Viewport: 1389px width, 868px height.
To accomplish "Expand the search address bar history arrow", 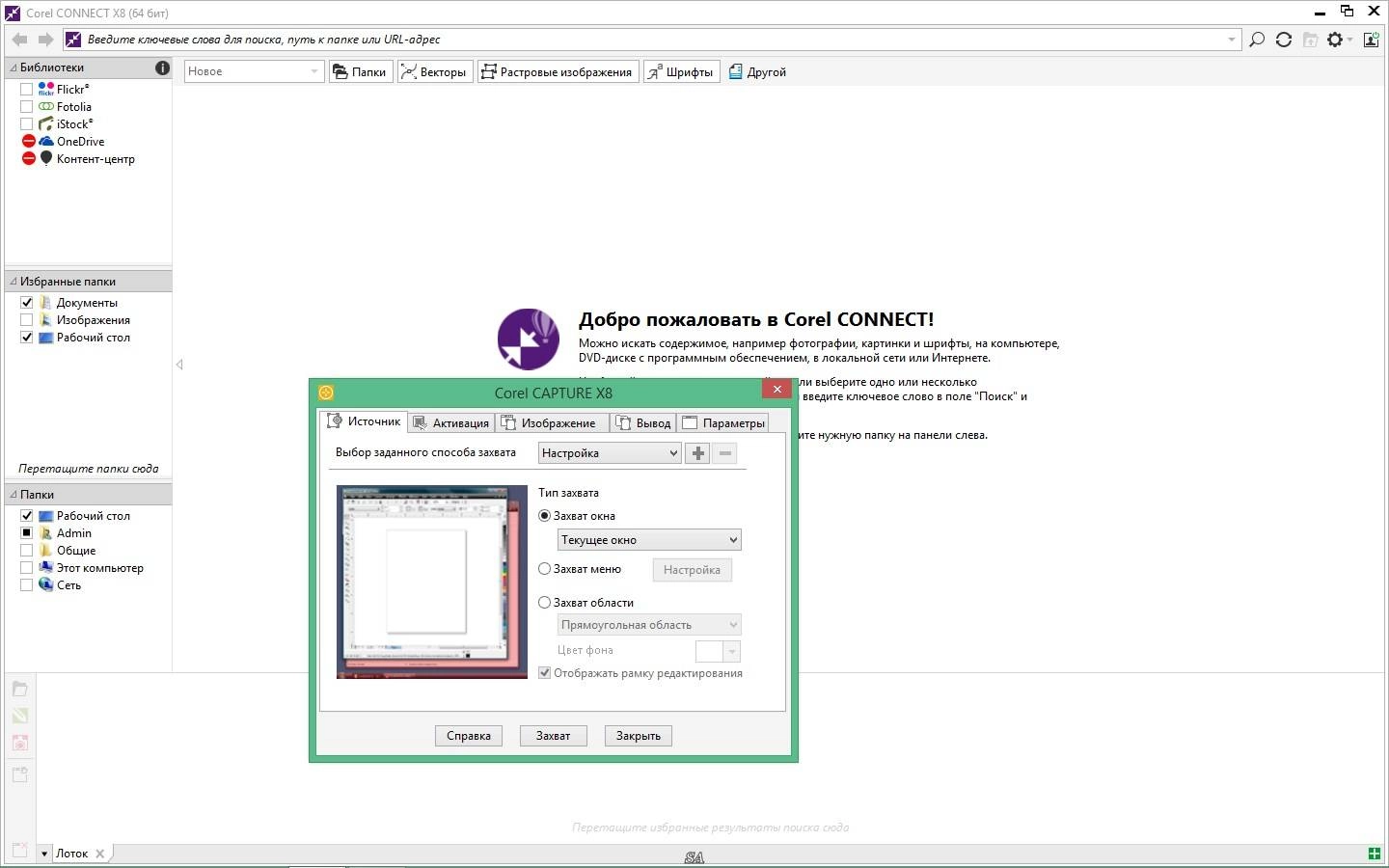I will (1232, 40).
